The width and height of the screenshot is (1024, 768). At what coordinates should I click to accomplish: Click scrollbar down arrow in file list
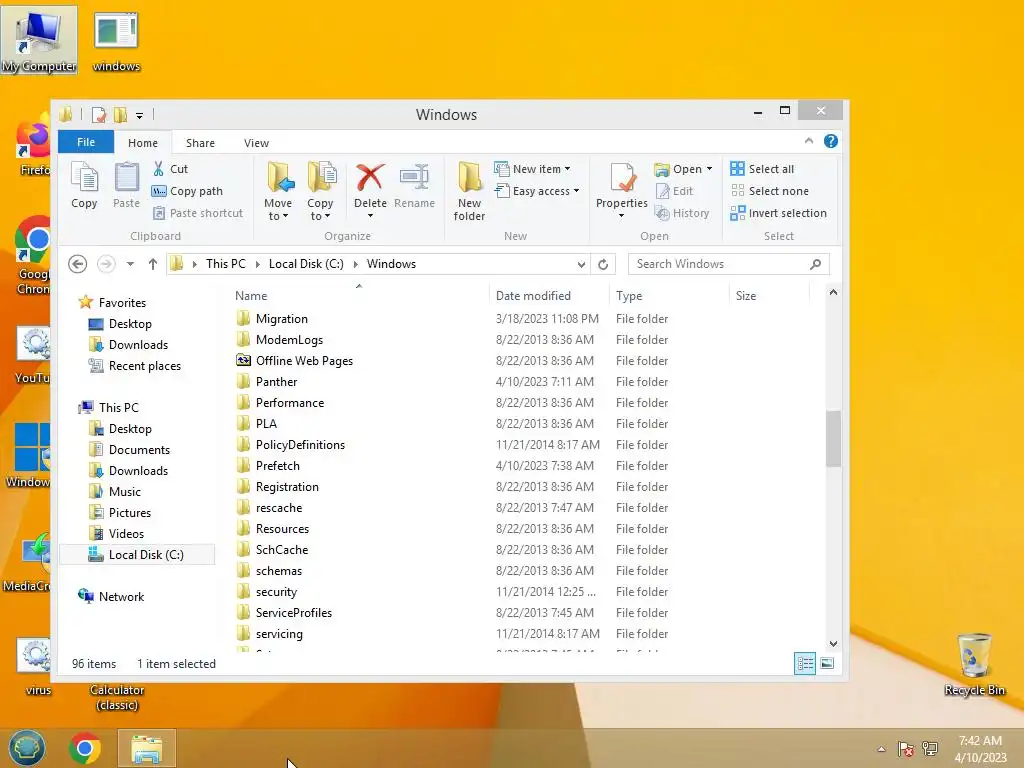(833, 643)
